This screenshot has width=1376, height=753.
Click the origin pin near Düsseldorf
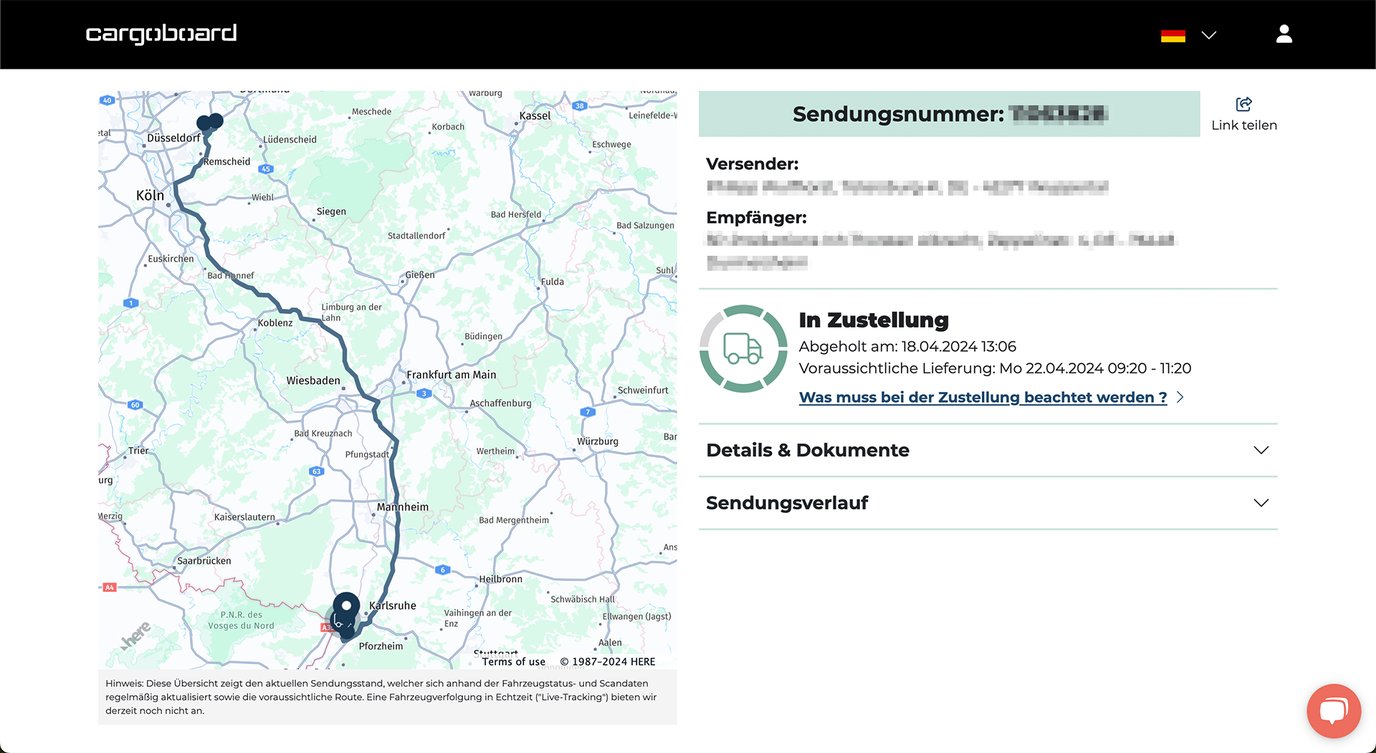(x=210, y=123)
